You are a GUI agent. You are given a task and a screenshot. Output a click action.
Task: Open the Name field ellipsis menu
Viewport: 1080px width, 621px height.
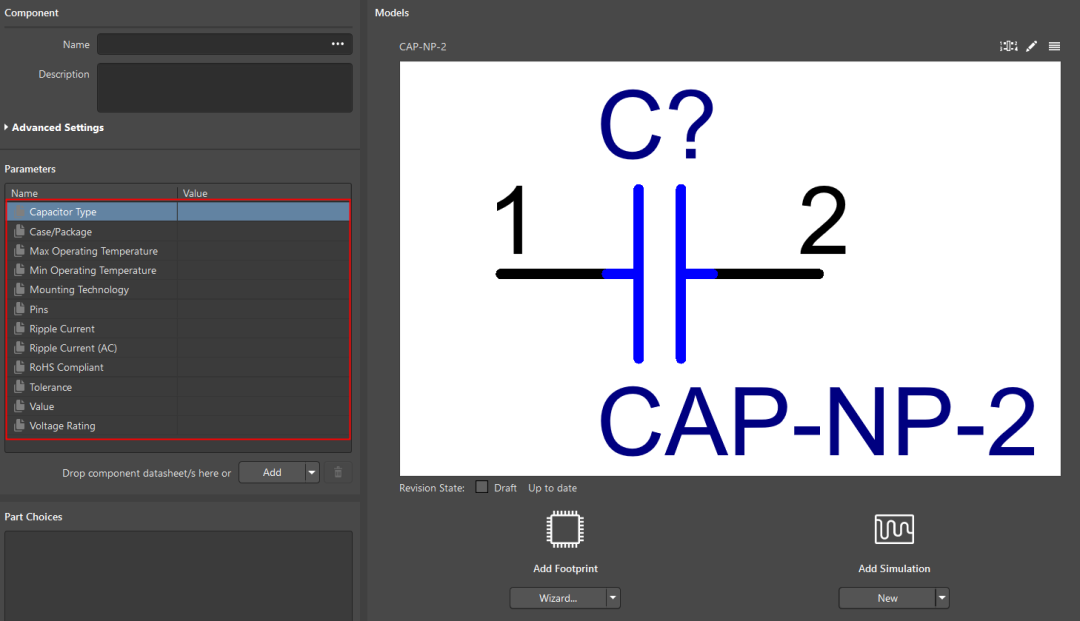(338, 44)
